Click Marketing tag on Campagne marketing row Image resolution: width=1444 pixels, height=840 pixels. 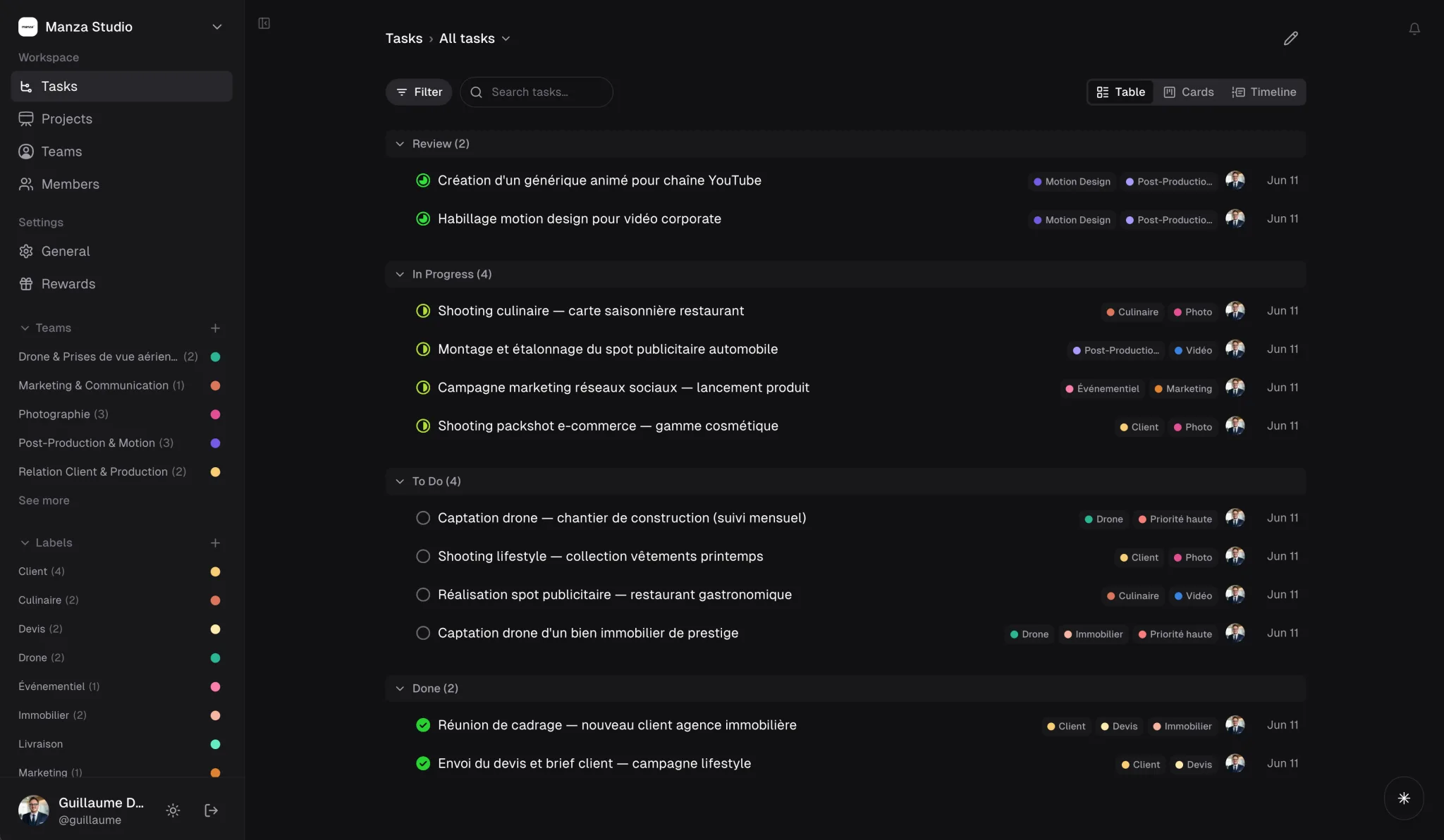point(1183,389)
